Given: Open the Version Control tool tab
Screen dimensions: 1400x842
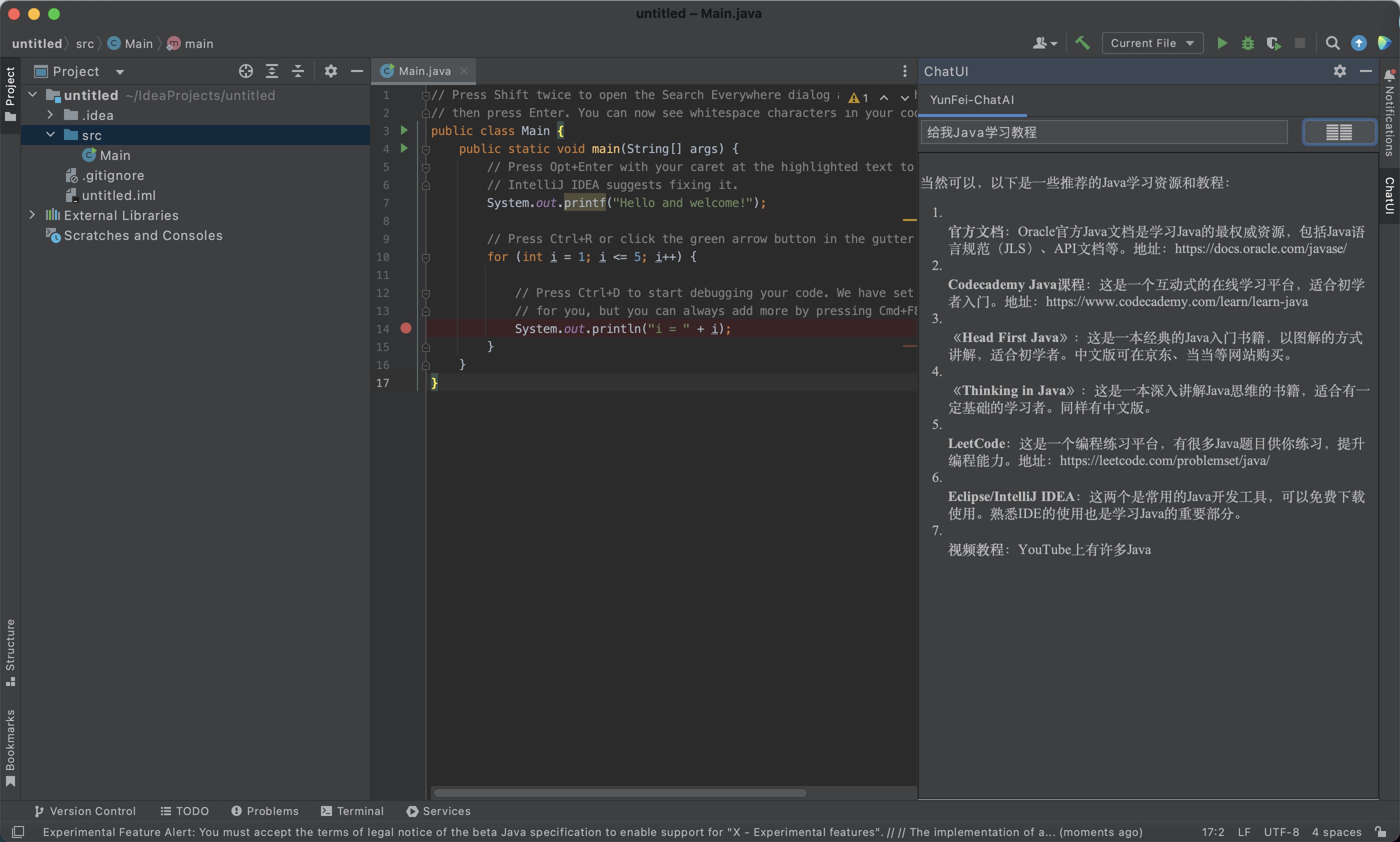Looking at the screenshot, I should (x=85, y=811).
